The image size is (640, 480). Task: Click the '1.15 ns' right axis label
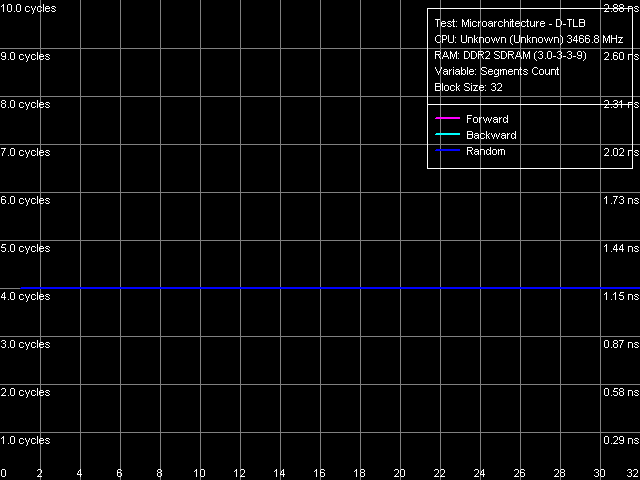[x=621, y=296]
